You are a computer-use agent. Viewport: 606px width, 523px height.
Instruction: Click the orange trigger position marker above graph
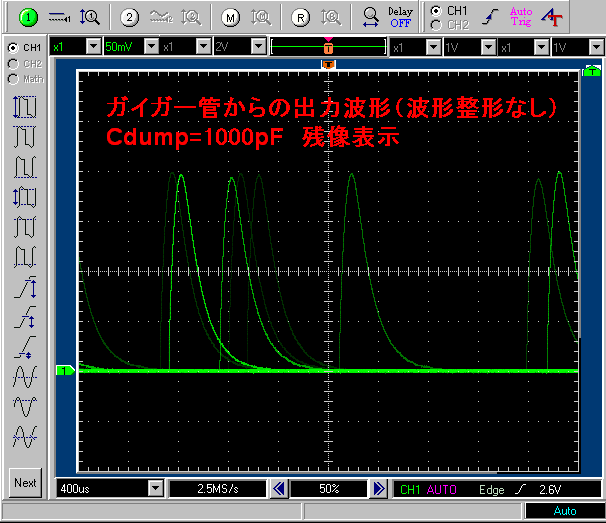click(328, 65)
